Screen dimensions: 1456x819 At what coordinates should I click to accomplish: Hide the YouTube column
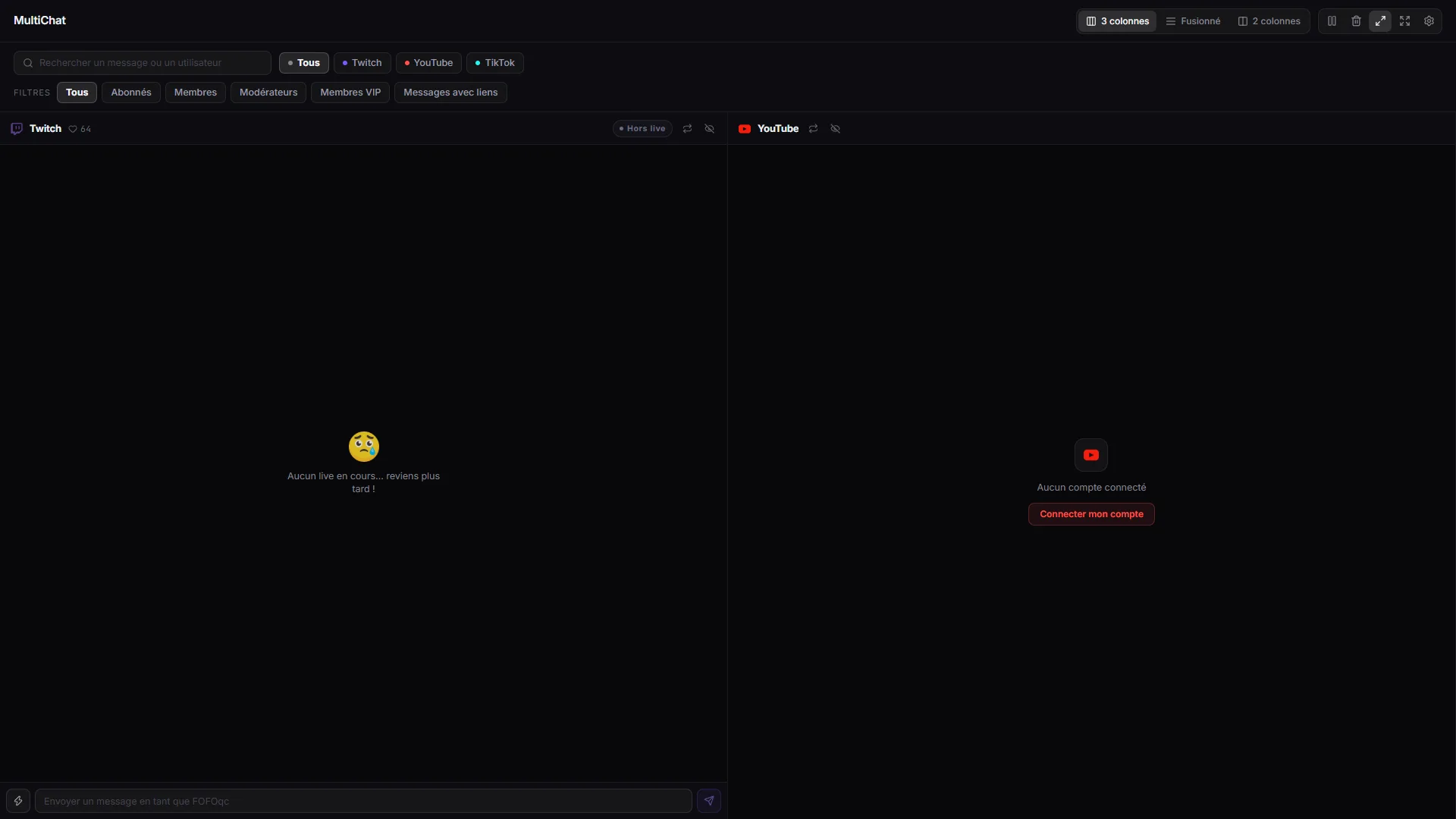835,129
